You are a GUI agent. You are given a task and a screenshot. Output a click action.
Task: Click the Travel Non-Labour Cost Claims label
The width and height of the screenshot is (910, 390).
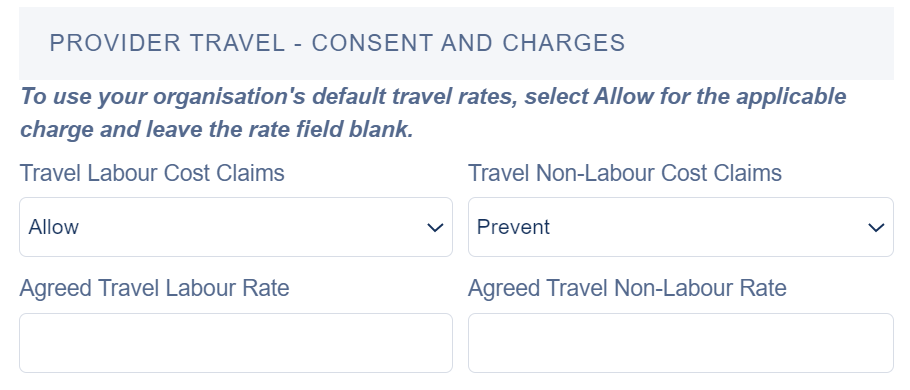click(x=625, y=173)
